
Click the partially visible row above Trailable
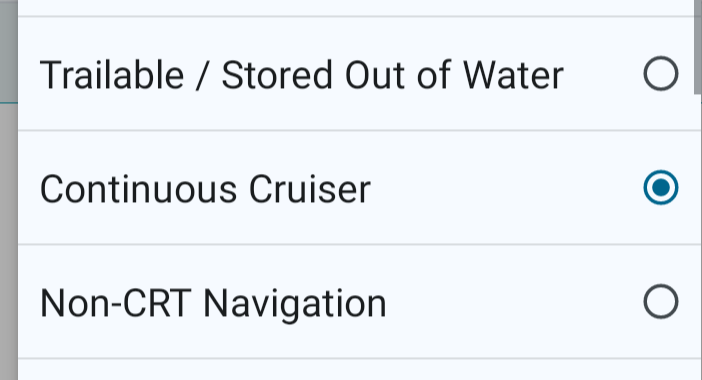pyautogui.click(x=356, y=8)
